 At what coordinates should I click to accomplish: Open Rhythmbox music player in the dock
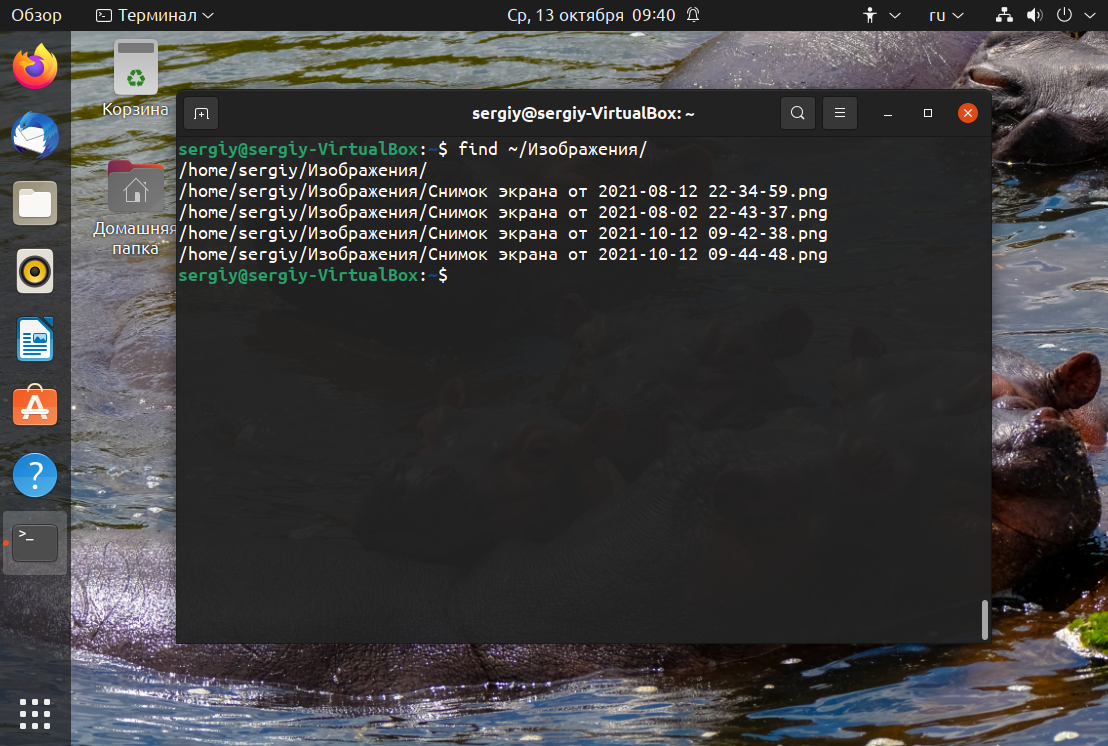pos(35,271)
